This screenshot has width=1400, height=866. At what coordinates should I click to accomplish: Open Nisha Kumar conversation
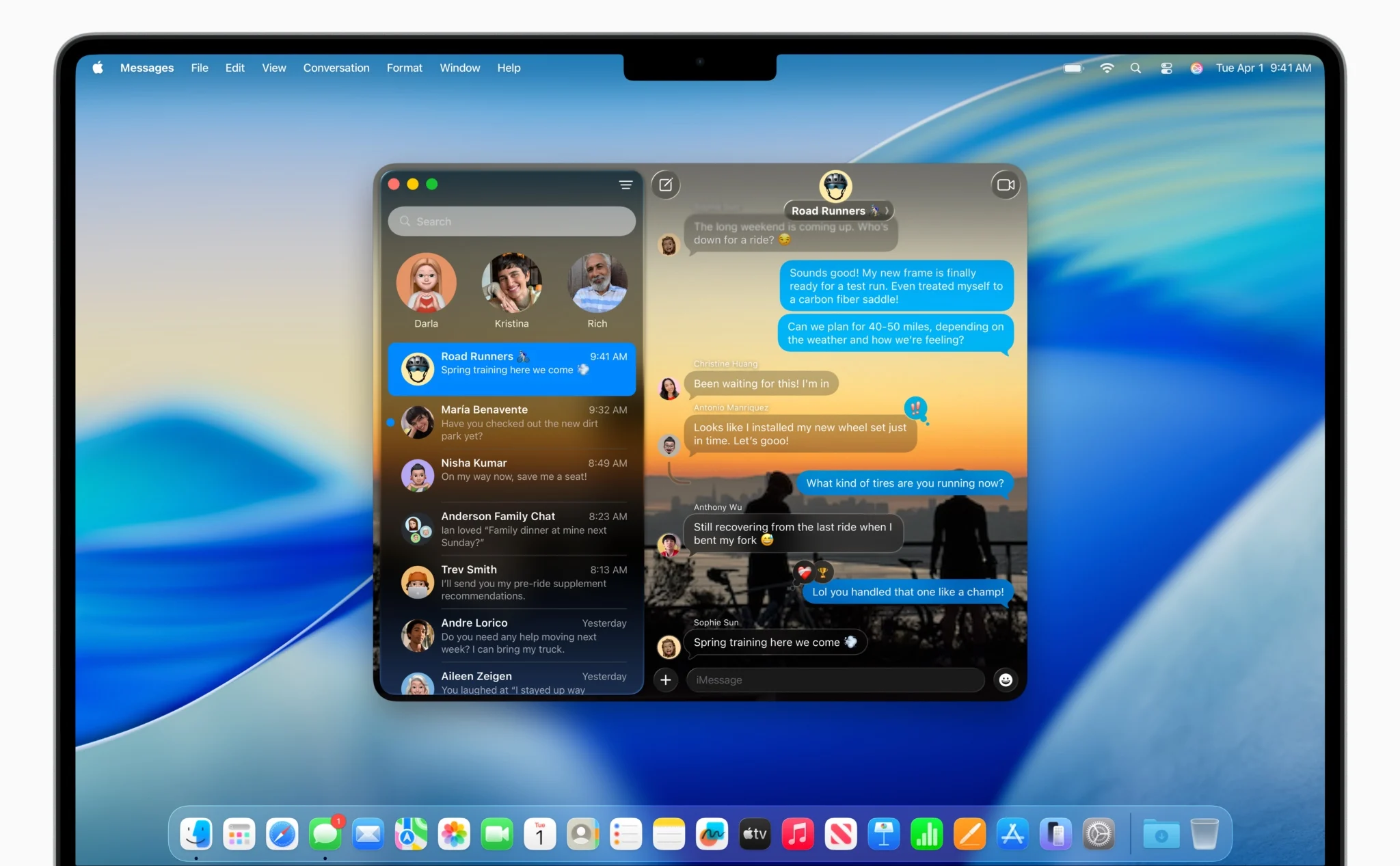click(512, 475)
